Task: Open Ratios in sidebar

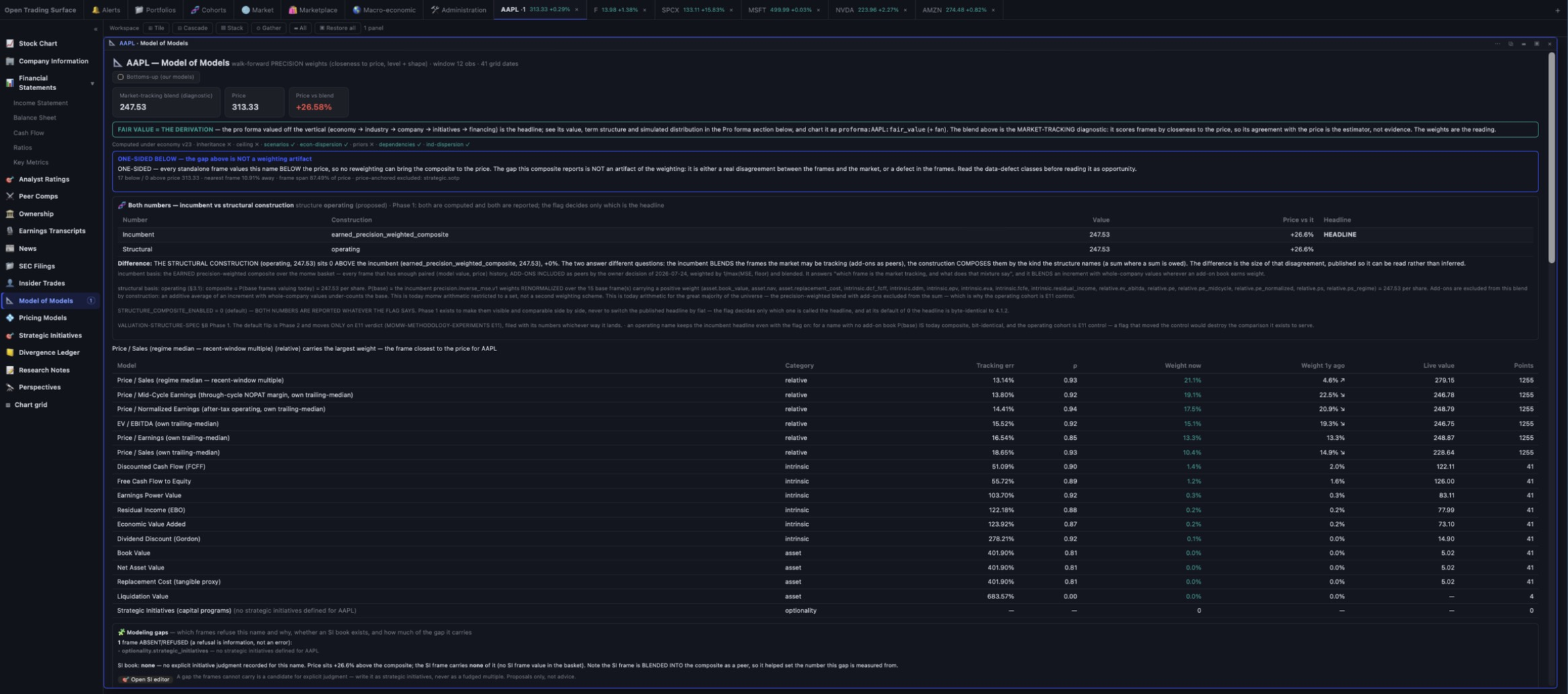Action: click(x=23, y=148)
